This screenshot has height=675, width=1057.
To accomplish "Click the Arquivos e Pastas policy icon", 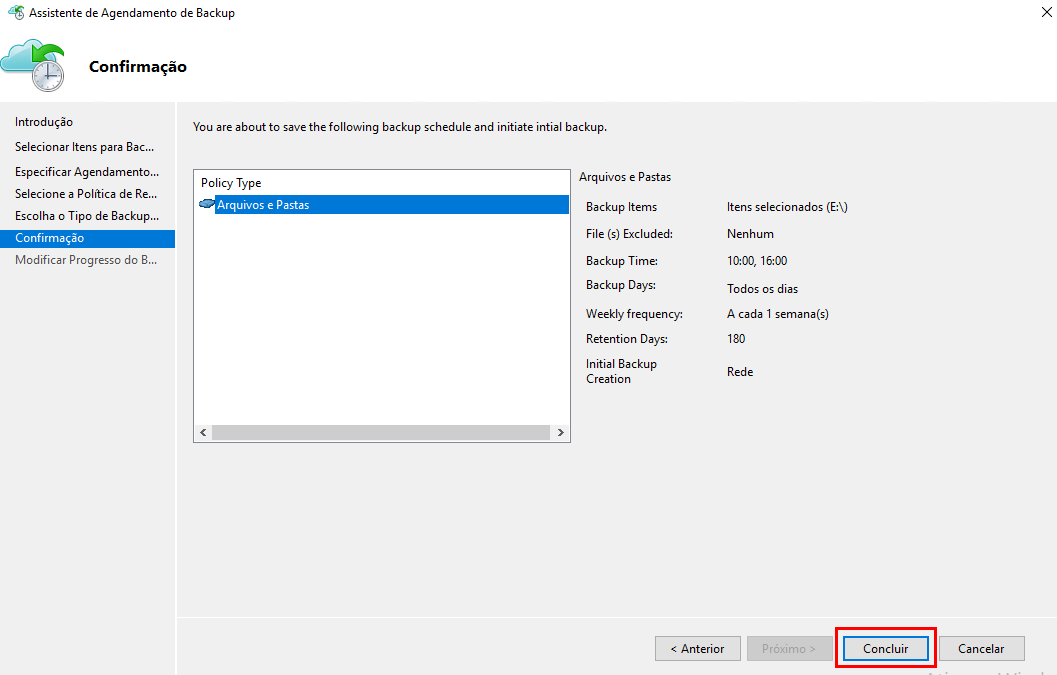I will tap(207, 204).
